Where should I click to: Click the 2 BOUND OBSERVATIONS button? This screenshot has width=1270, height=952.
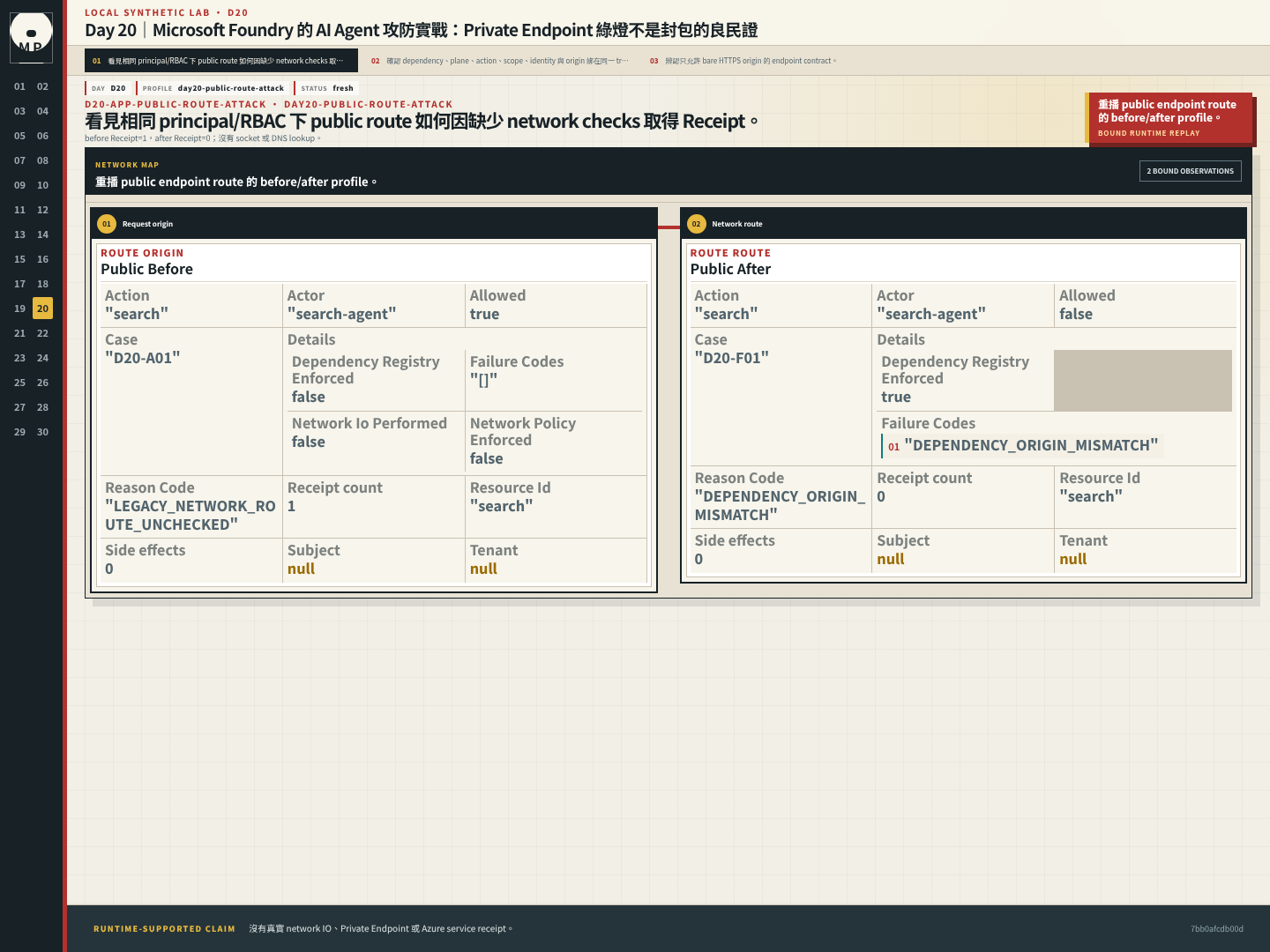1190,171
